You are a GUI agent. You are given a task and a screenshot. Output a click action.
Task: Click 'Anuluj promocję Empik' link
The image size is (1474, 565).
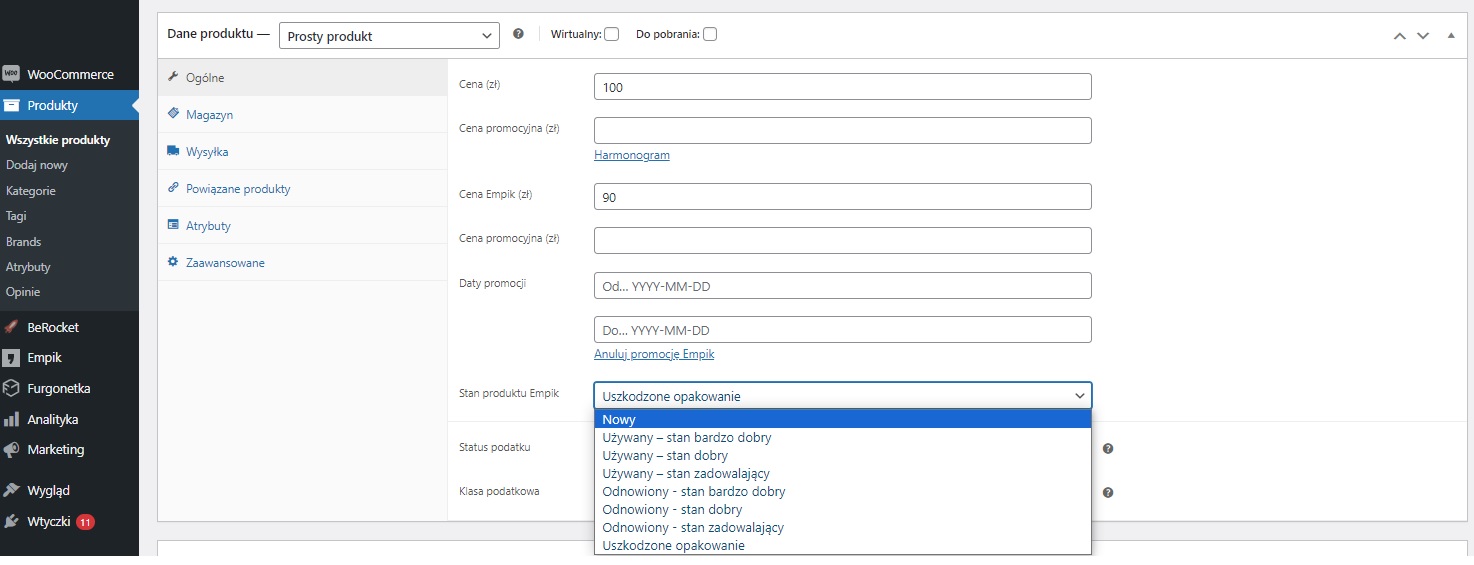click(654, 355)
